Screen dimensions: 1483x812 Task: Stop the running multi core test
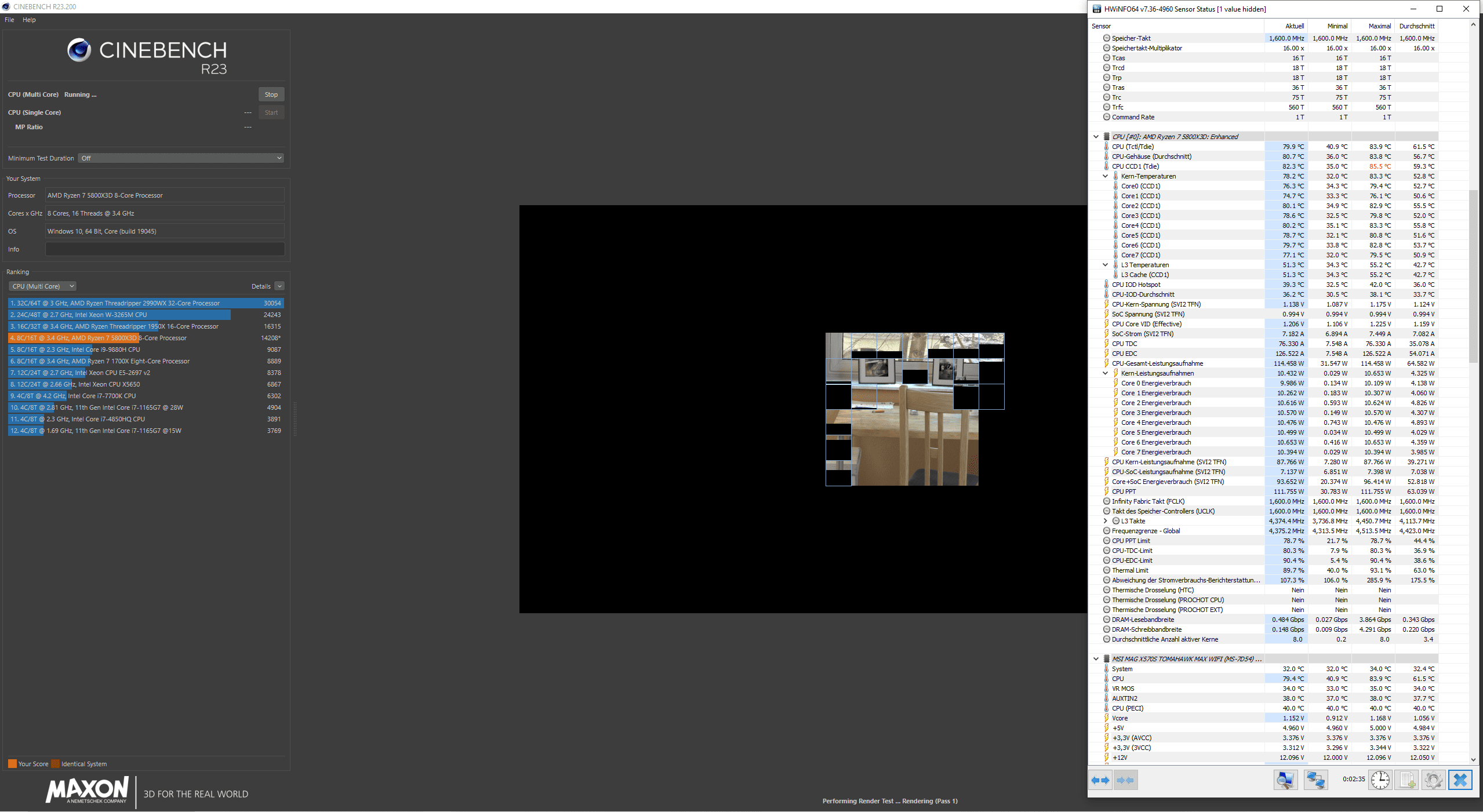(x=271, y=94)
